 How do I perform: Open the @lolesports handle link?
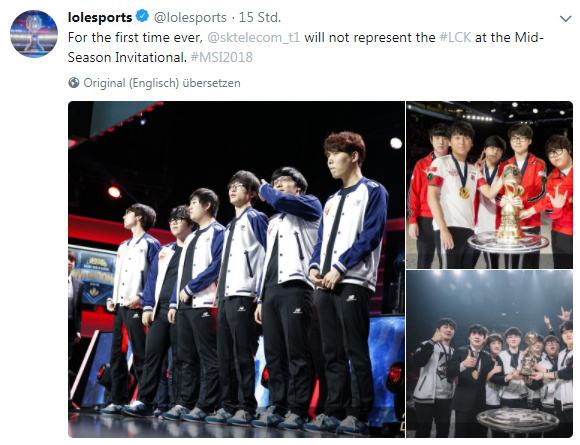click(x=190, y=17)
